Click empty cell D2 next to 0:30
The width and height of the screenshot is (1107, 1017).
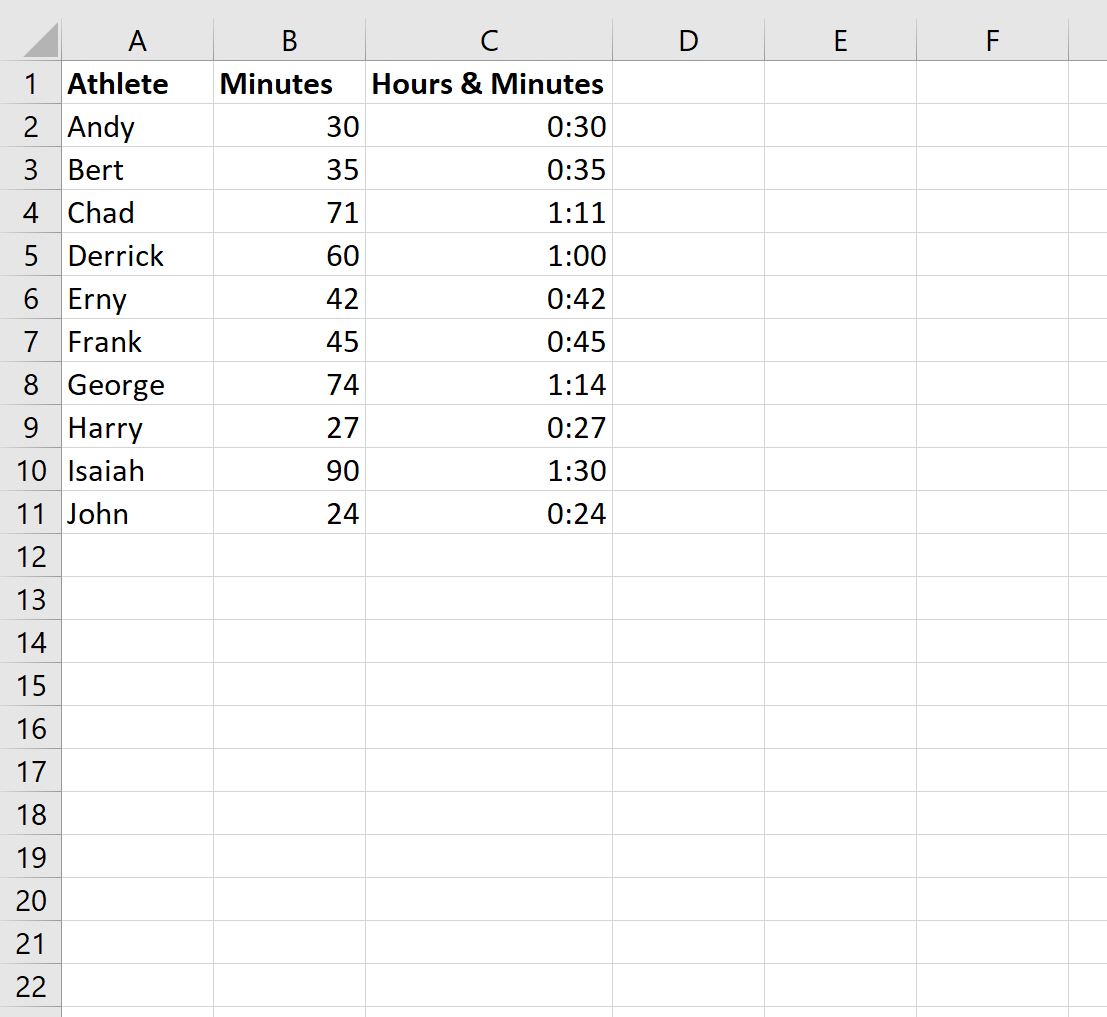tap(687, 127)
